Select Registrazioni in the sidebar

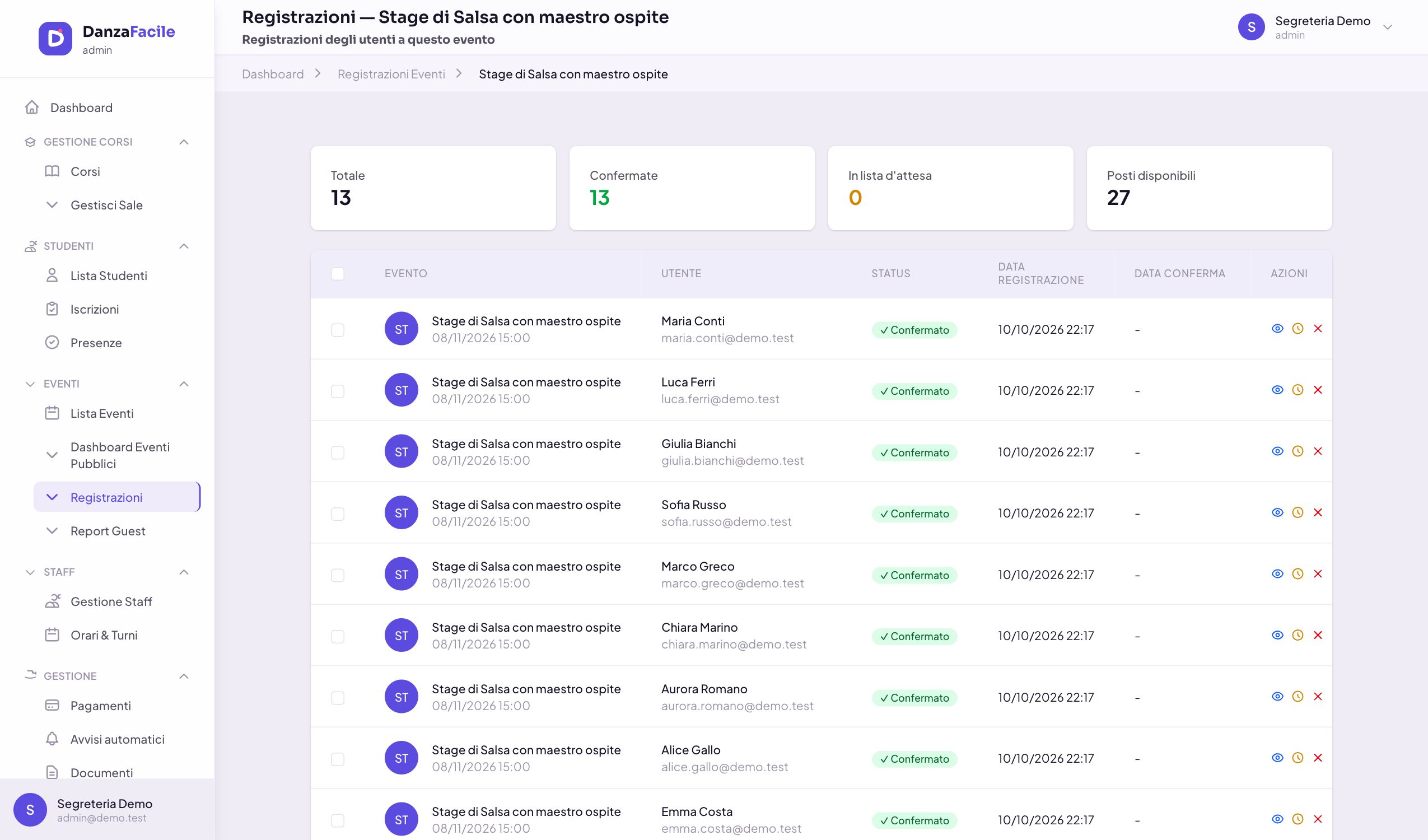click(x=116, y=497)
